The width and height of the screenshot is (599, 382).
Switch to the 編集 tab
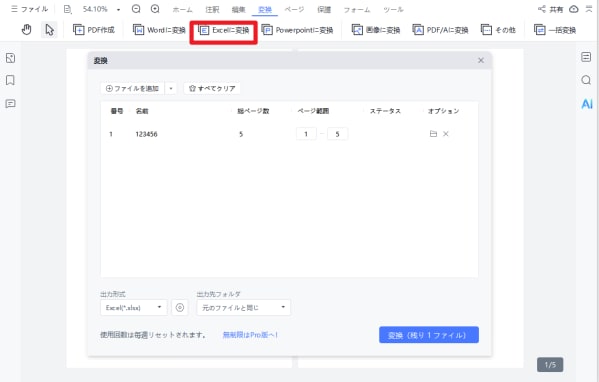click(x=238, y=10)
